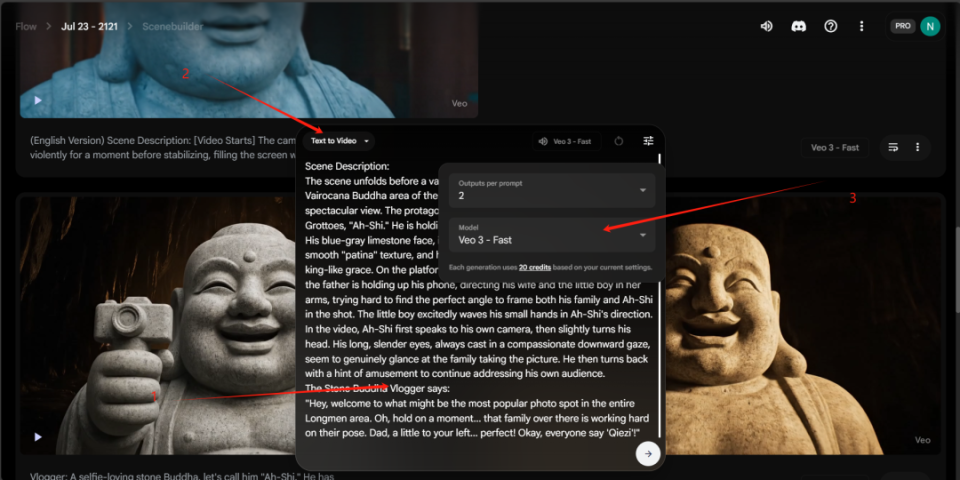
Task: Click the '(English Version) Scene Description' caption
Action: click(163, 148)
